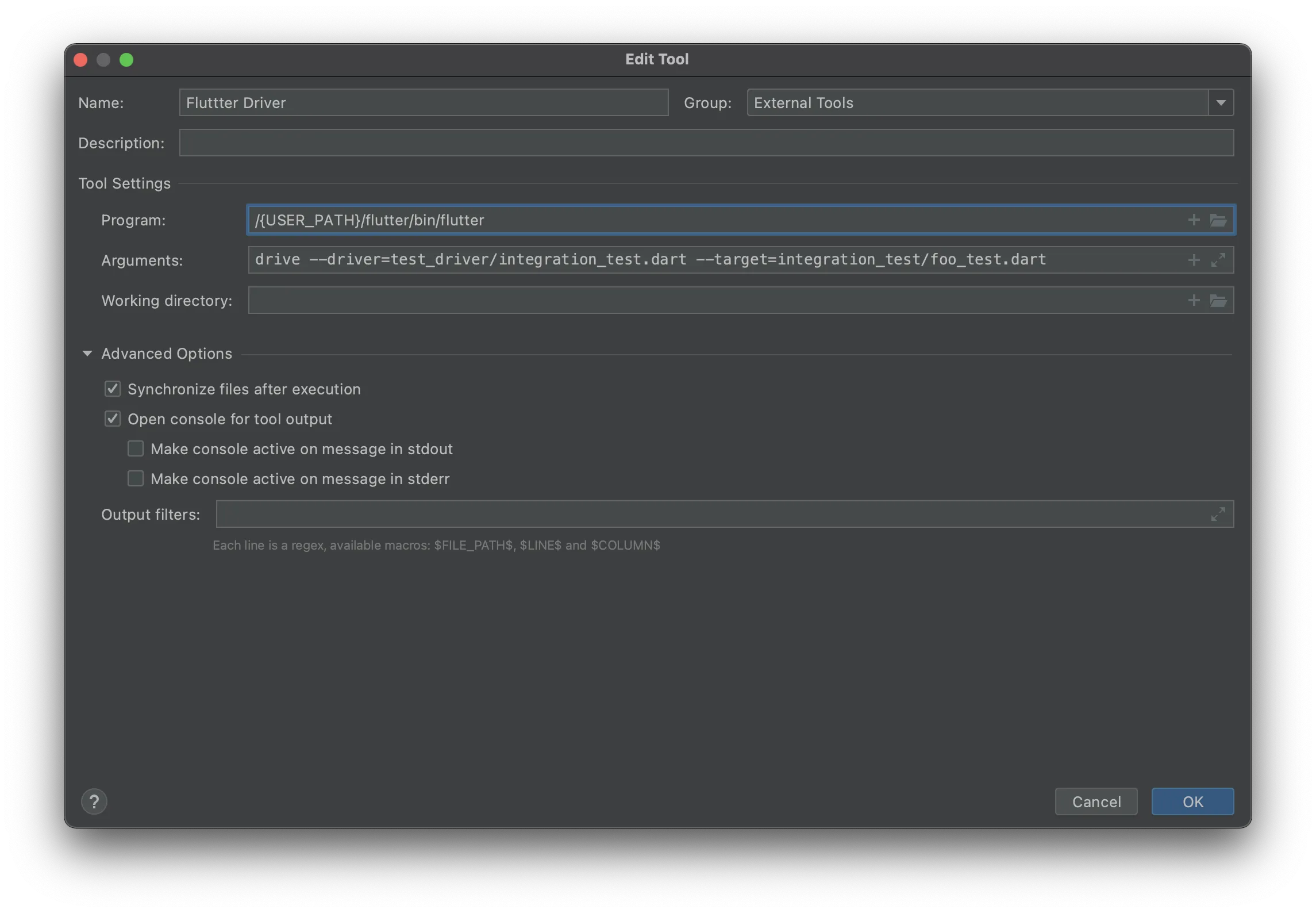Browse for a working directory folder

(x=1218, y=301)
